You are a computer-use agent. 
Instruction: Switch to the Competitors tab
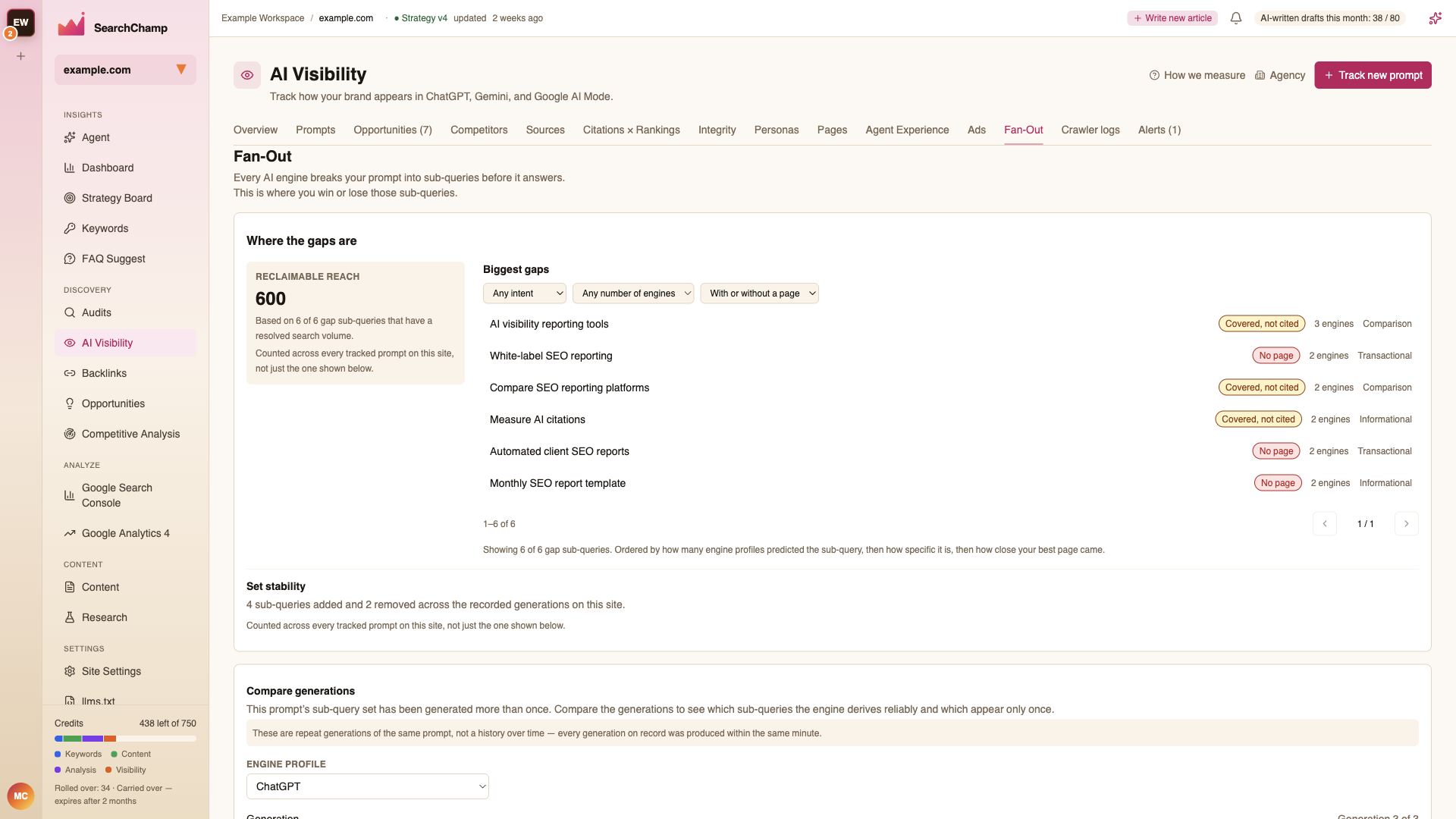479,130
